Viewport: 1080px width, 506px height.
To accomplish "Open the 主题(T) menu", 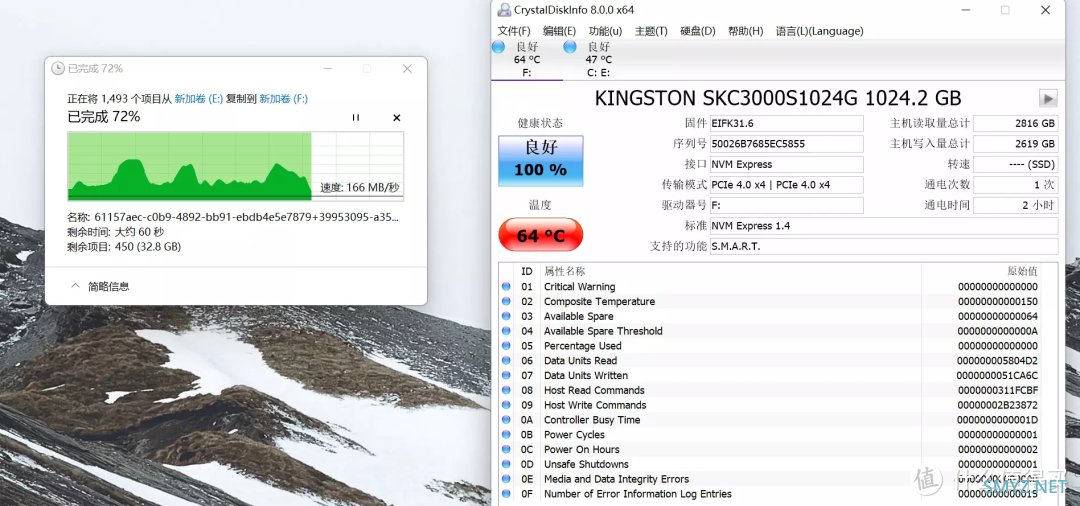I will [651, 31].
